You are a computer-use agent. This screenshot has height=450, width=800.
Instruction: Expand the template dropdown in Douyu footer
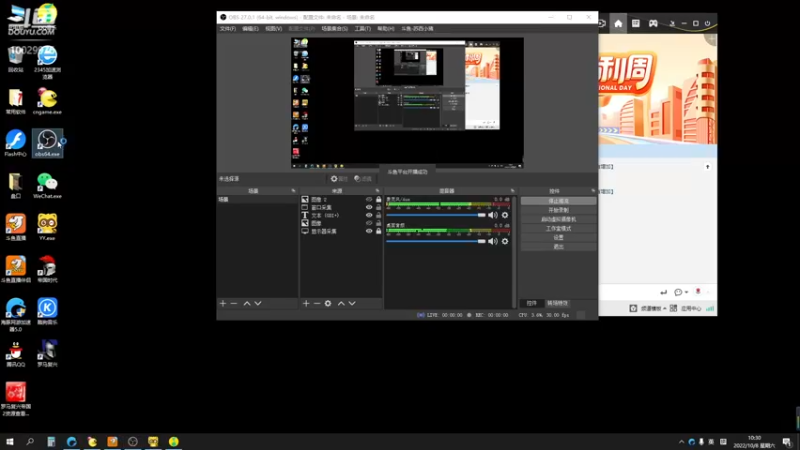point(664,308)
